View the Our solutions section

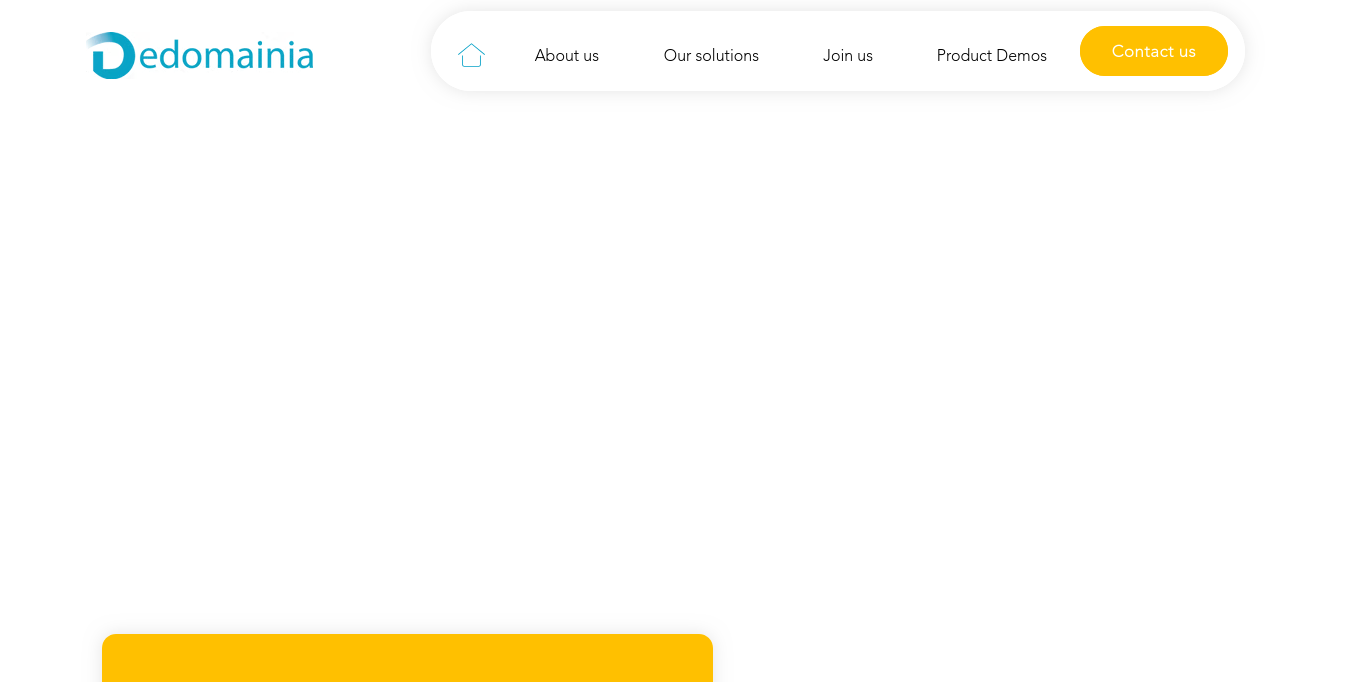pos(711,55)
